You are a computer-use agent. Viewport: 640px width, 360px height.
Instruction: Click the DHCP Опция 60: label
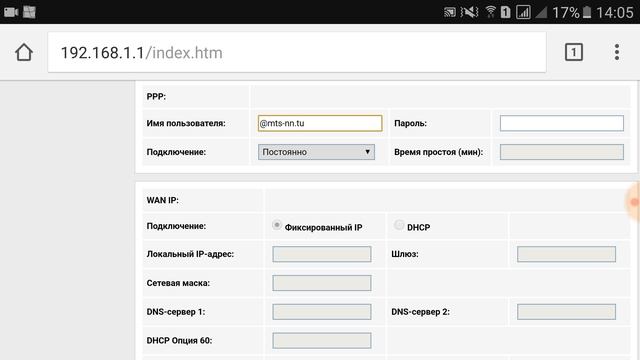[x=179, y=340]
